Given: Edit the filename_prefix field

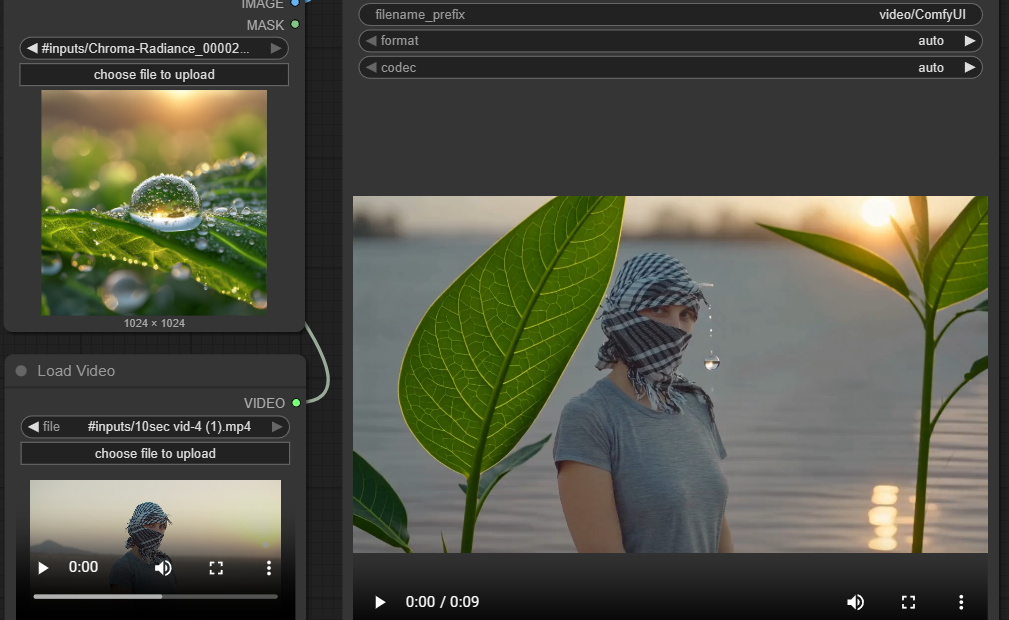Looking at the screenshot, I should tap(670, 15).
